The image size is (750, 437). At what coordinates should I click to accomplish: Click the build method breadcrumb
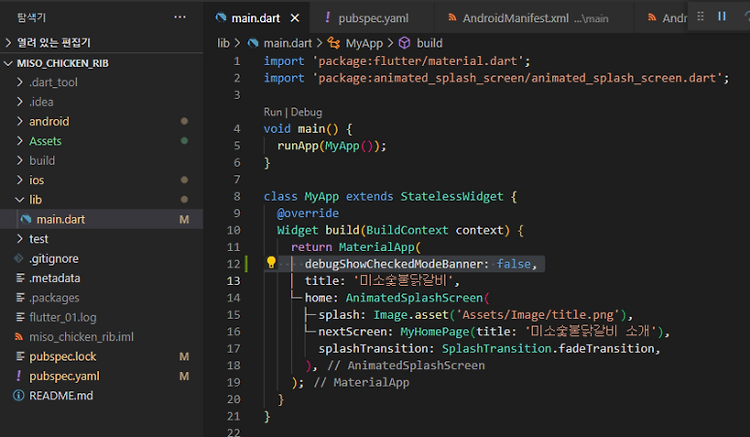430,44
